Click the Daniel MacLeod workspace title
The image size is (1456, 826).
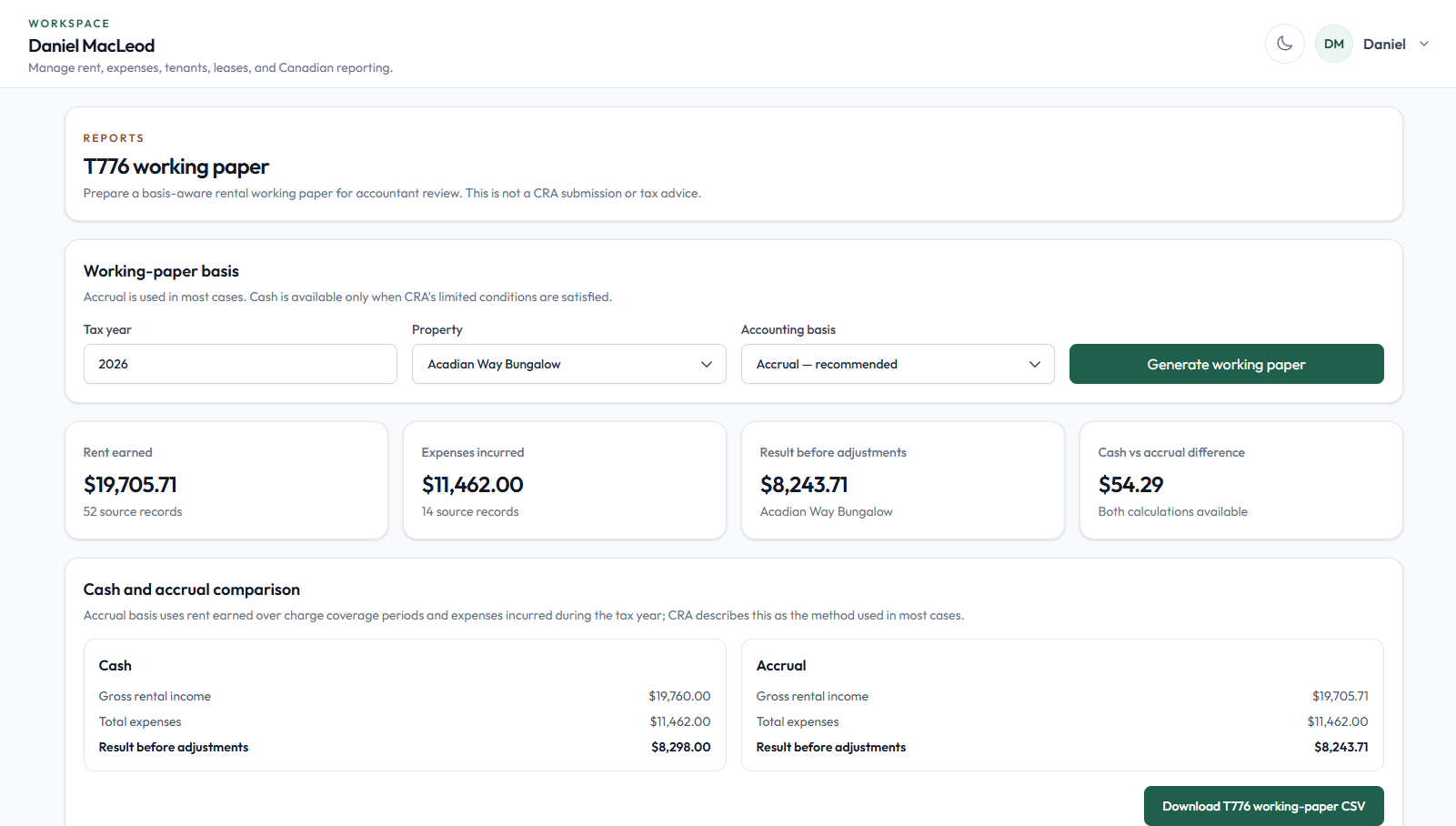pos(92,45)
